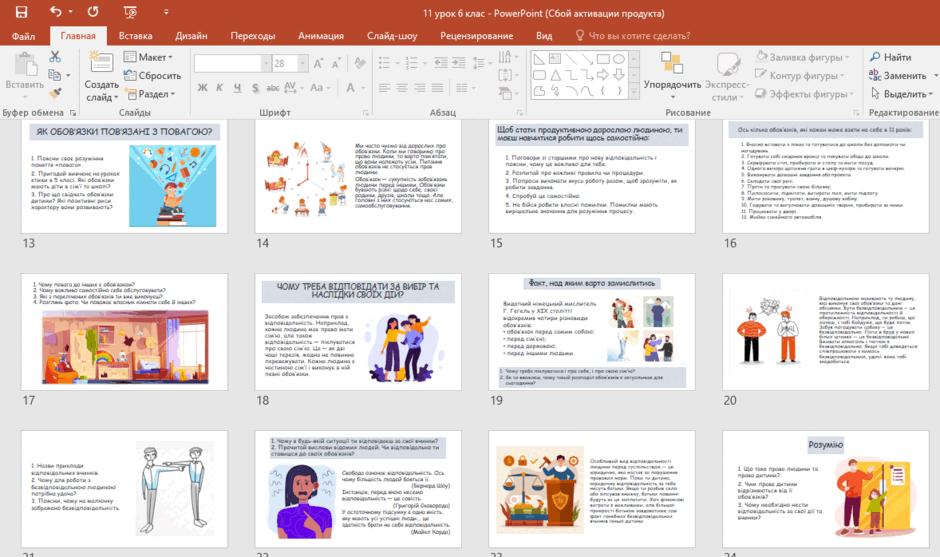The height and width of the screenshot is (557, 940).
Task: Decrease list indent level icon
Action: coord(441,62)
